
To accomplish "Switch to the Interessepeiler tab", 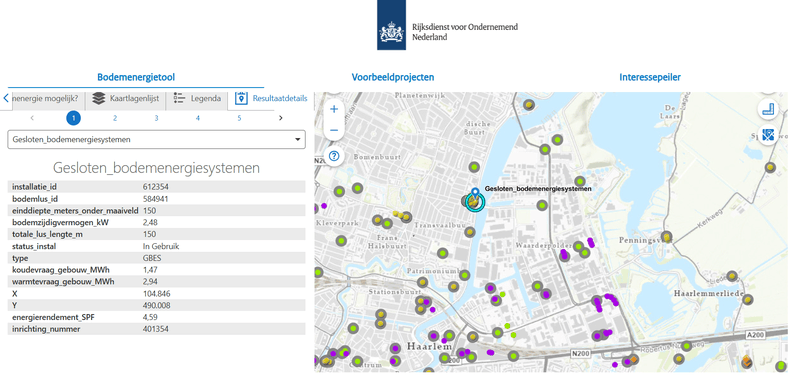I will click(650, 78).
